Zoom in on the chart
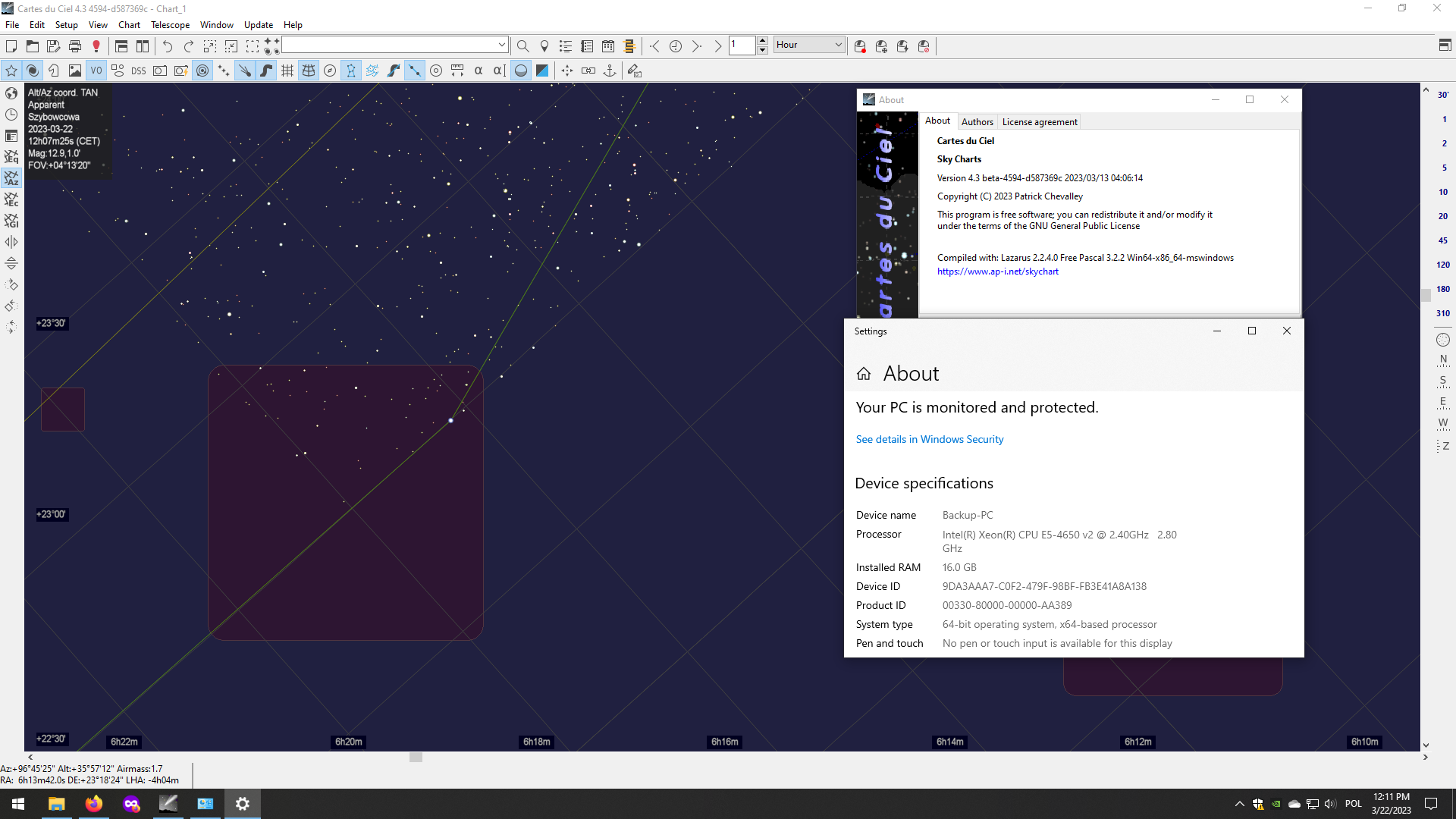 pyautogui.click(x=210, y=46)
